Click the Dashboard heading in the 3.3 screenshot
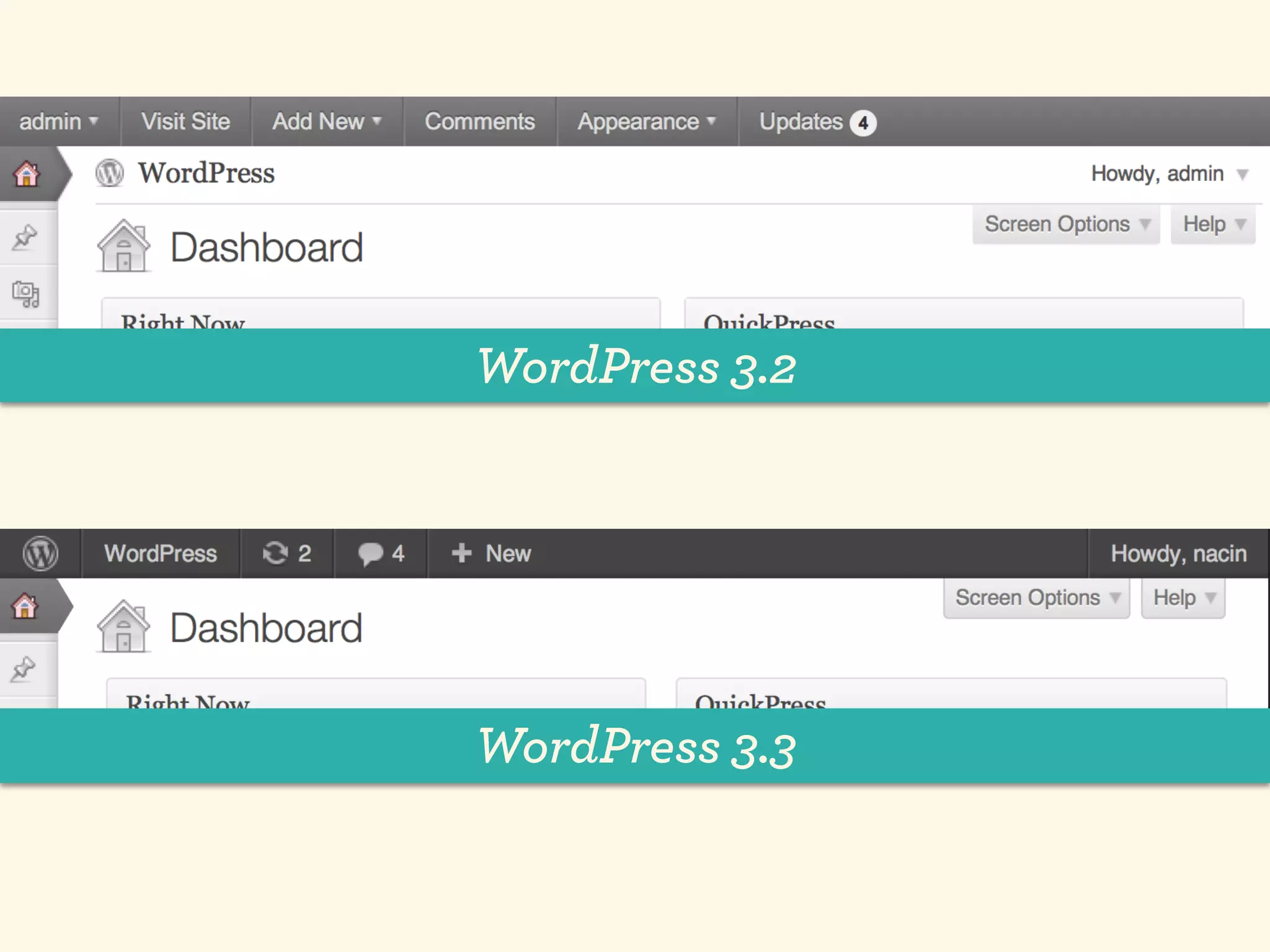1270x952 pixels. coord(267,628)
